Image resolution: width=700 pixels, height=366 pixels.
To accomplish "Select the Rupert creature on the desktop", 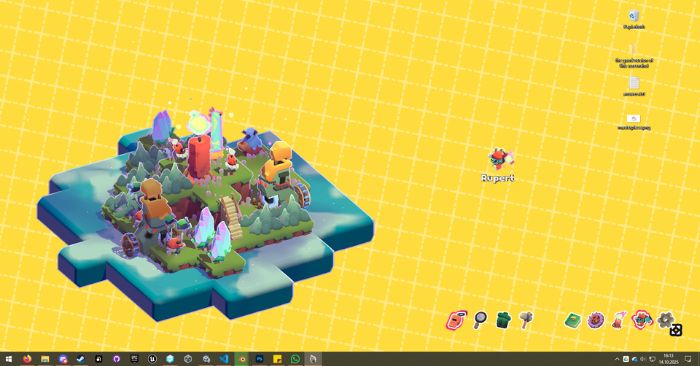I will pyautogui.click(x=500, y=158).
